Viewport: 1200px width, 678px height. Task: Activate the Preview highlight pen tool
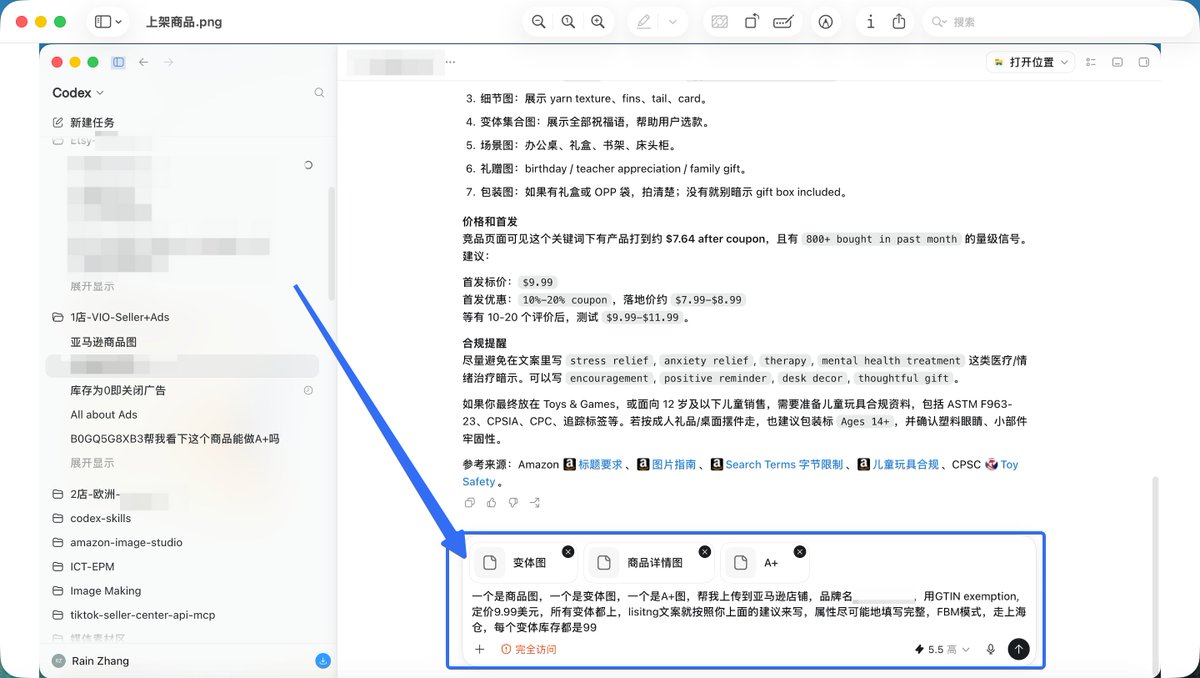point(644,21)
